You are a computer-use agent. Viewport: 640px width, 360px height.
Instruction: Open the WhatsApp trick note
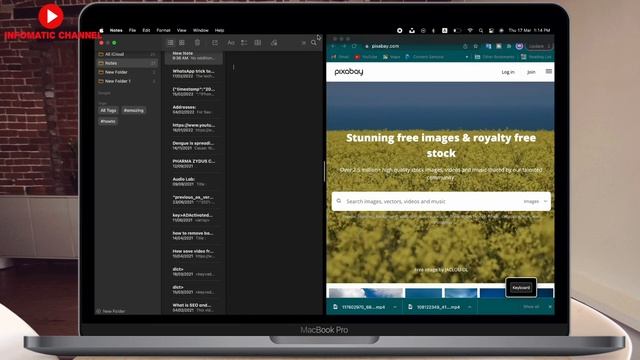pyautogui.click(x=193, y=73)
